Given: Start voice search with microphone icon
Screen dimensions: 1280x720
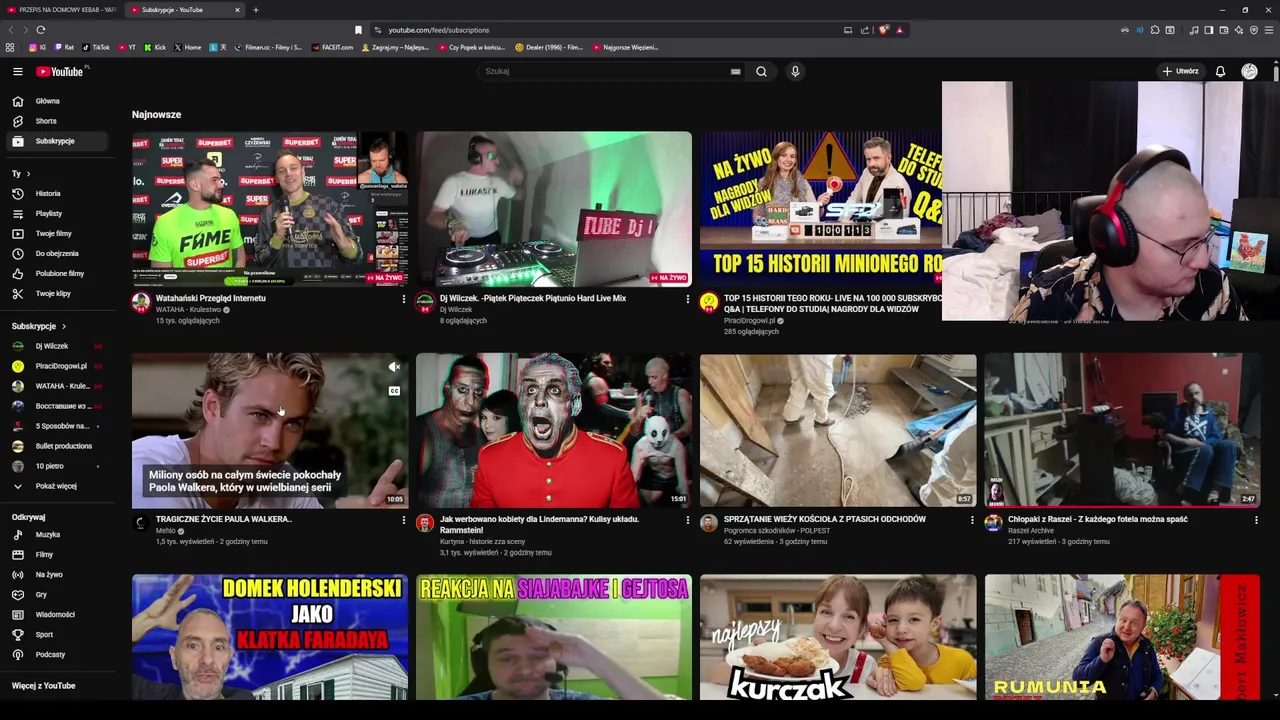Looking at the screenshot, I should coord(795,71).
